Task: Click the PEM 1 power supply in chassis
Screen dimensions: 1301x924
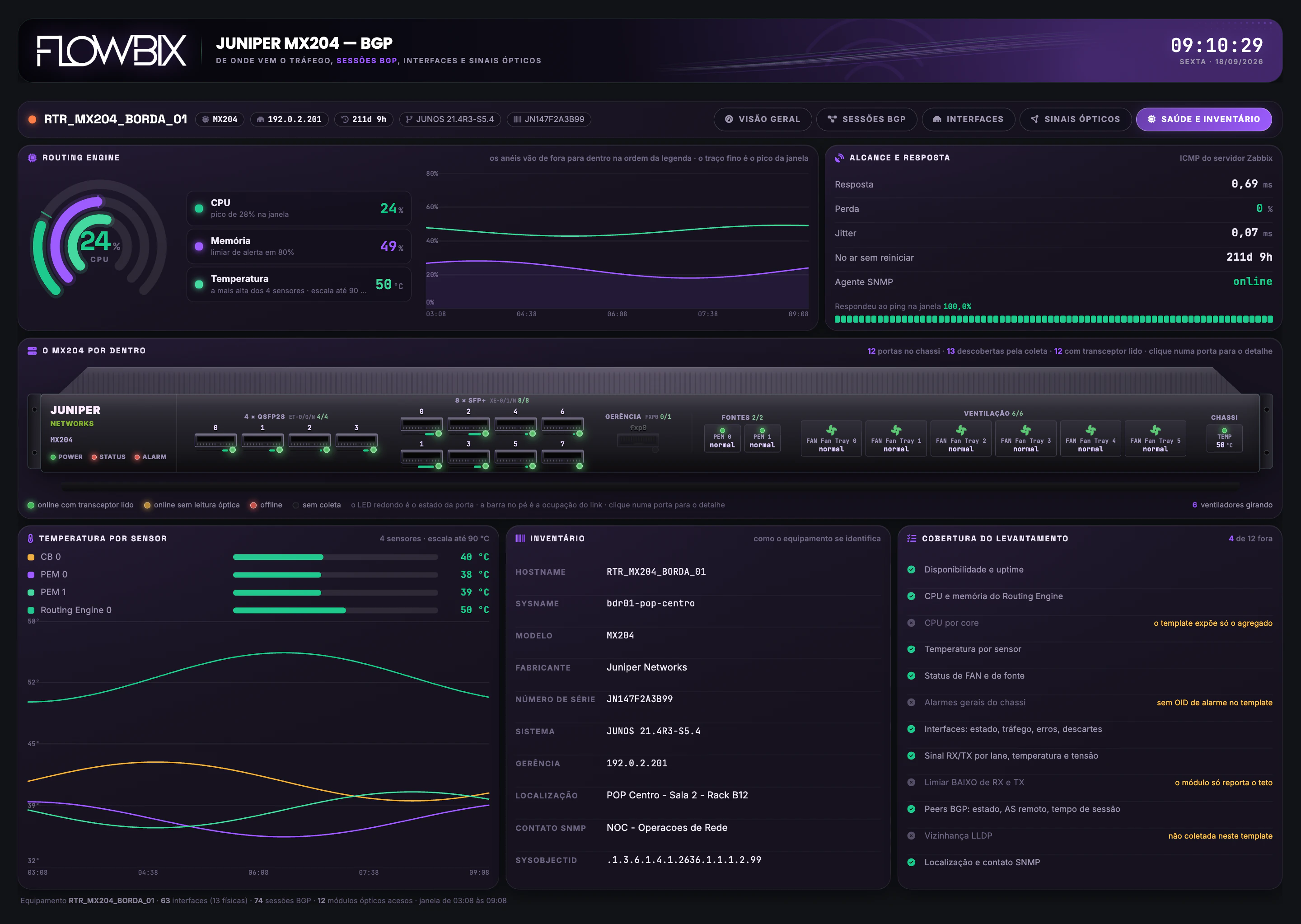Action: tap(762, 438)
